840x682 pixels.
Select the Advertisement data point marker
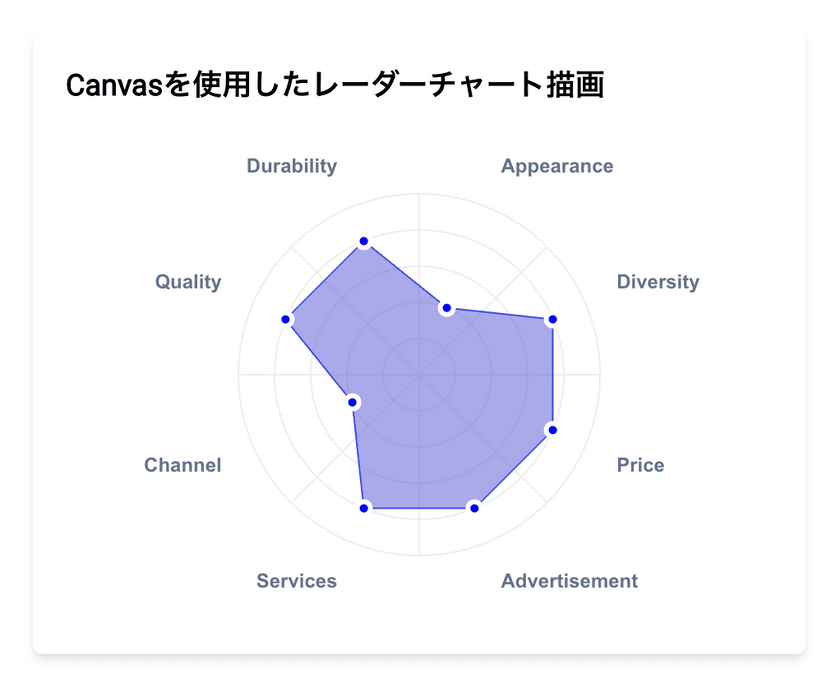(x=474, y=508)
